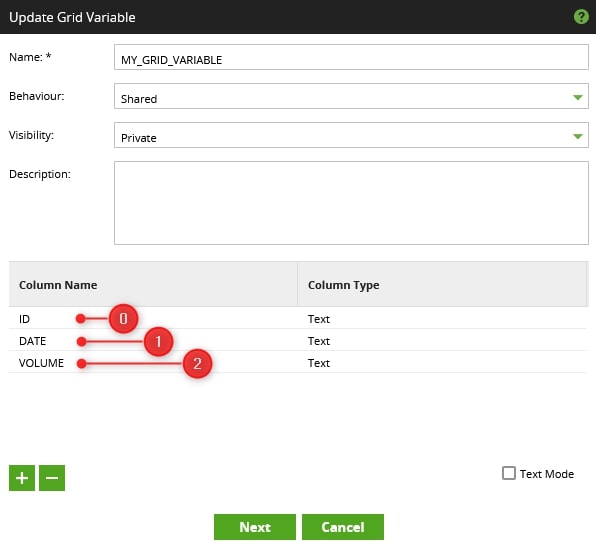
Task: Expand the Behaviour dropdown arrow
Action: coord(577,97)
